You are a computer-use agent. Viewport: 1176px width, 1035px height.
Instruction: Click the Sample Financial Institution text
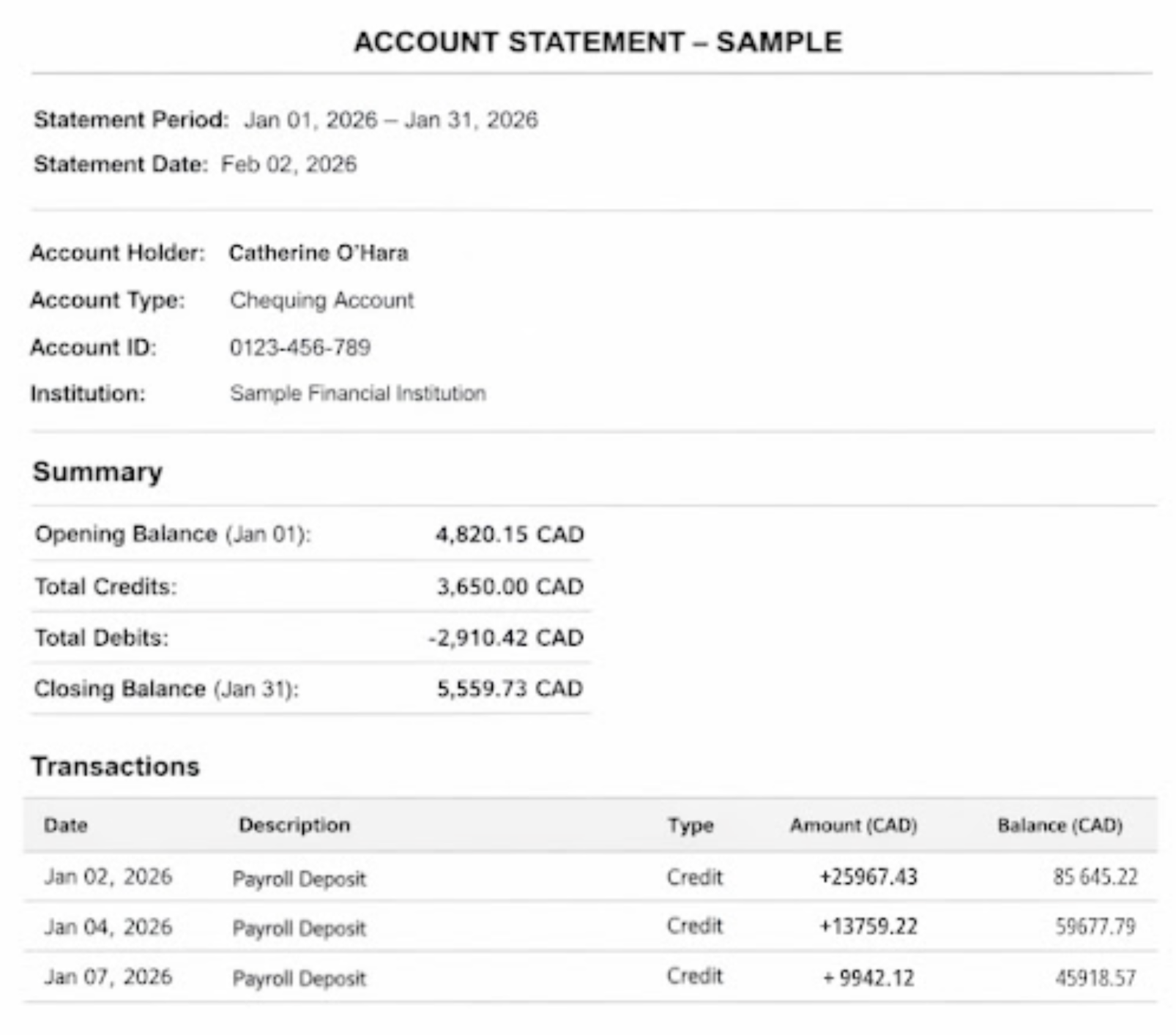coord(357,393)
